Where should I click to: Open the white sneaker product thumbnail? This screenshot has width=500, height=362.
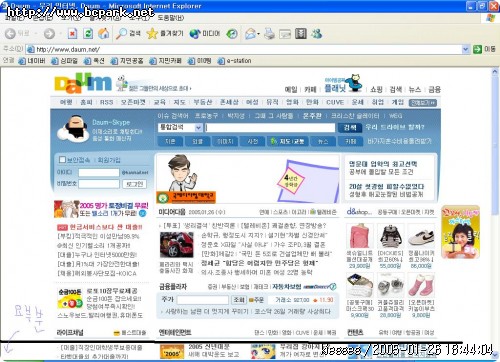click(x=421, y=236)
